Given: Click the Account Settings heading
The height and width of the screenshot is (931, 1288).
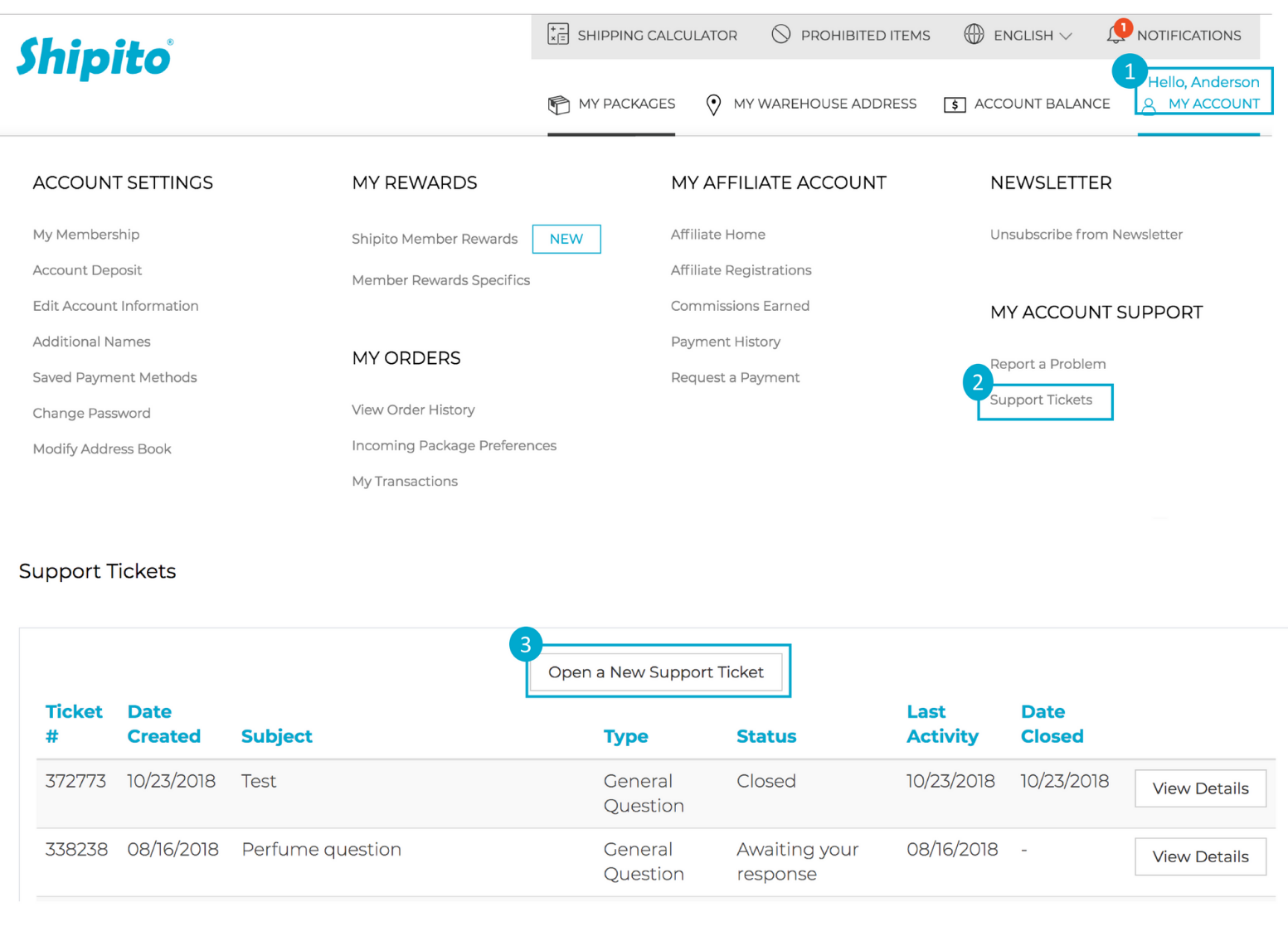Looking at the screenshot, I should tap(123, 182).
